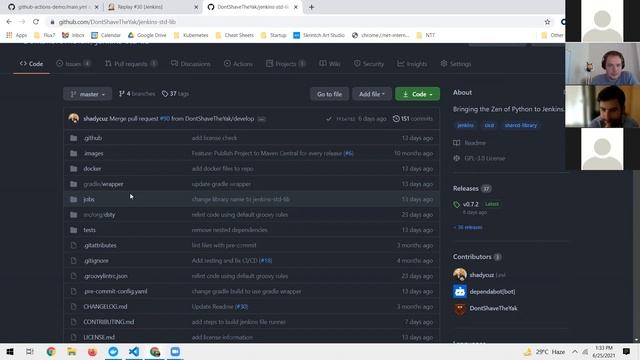Open the .pre-commit-config.yaml file
This screenshot has height=360, width=640.
116,291
